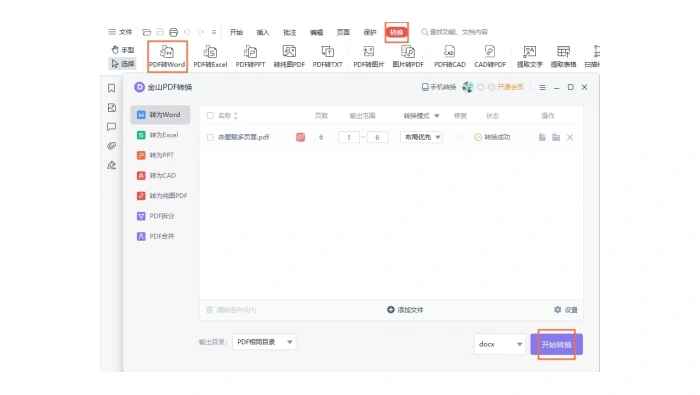Sort the list by 名称 arrows
Screen dimensions: 700x395
[x=236, y=116]
